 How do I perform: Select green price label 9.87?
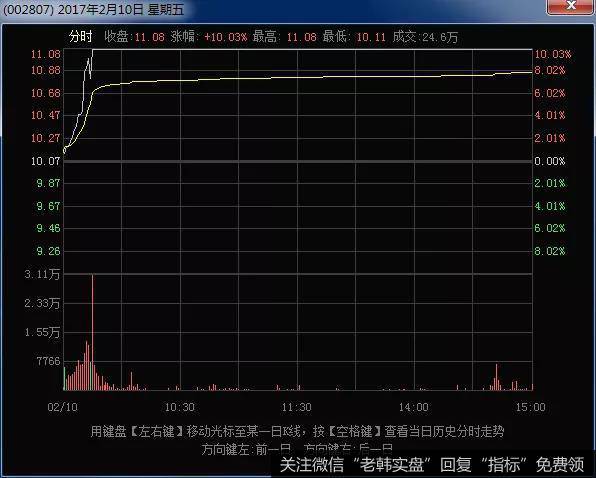48,183
